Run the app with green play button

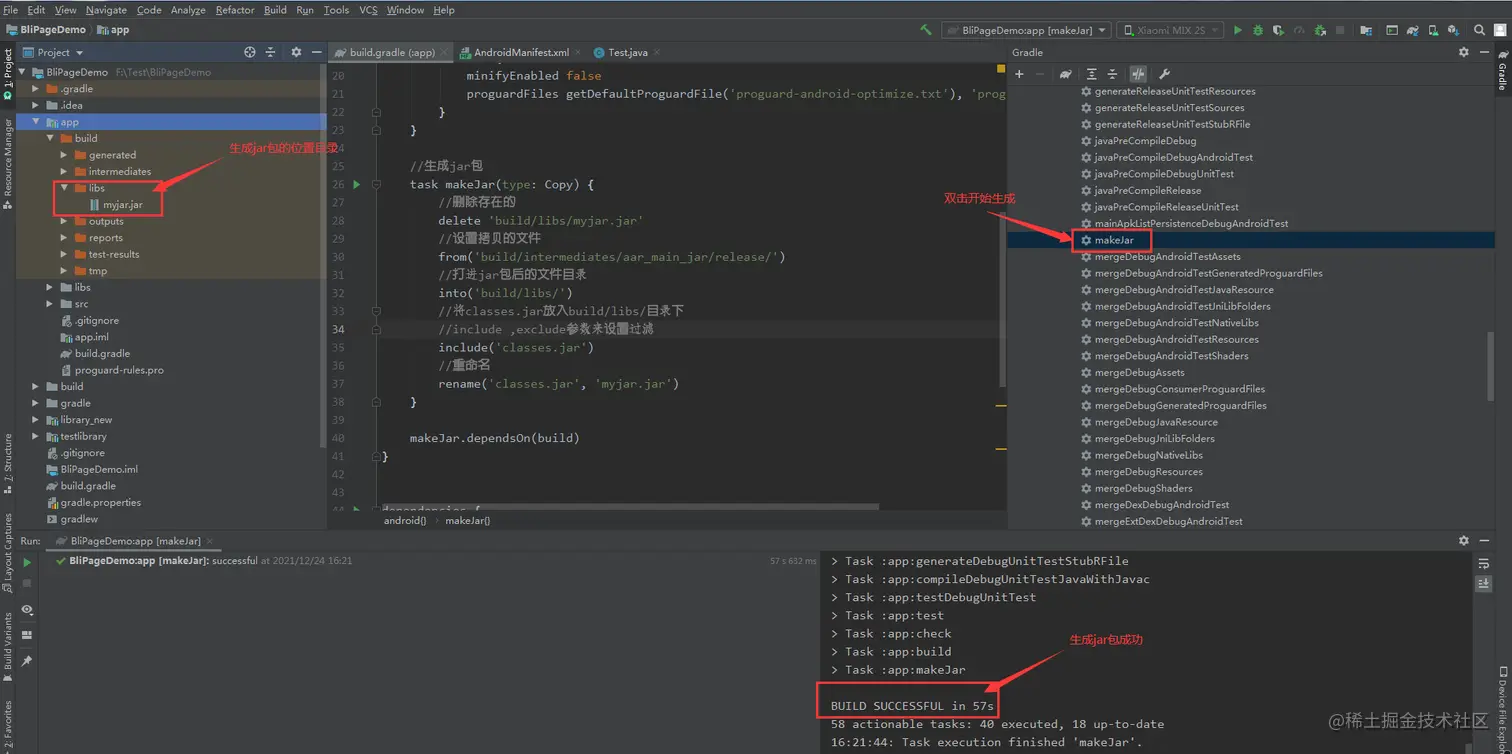pyautogui.click(x=1238, y=30)
